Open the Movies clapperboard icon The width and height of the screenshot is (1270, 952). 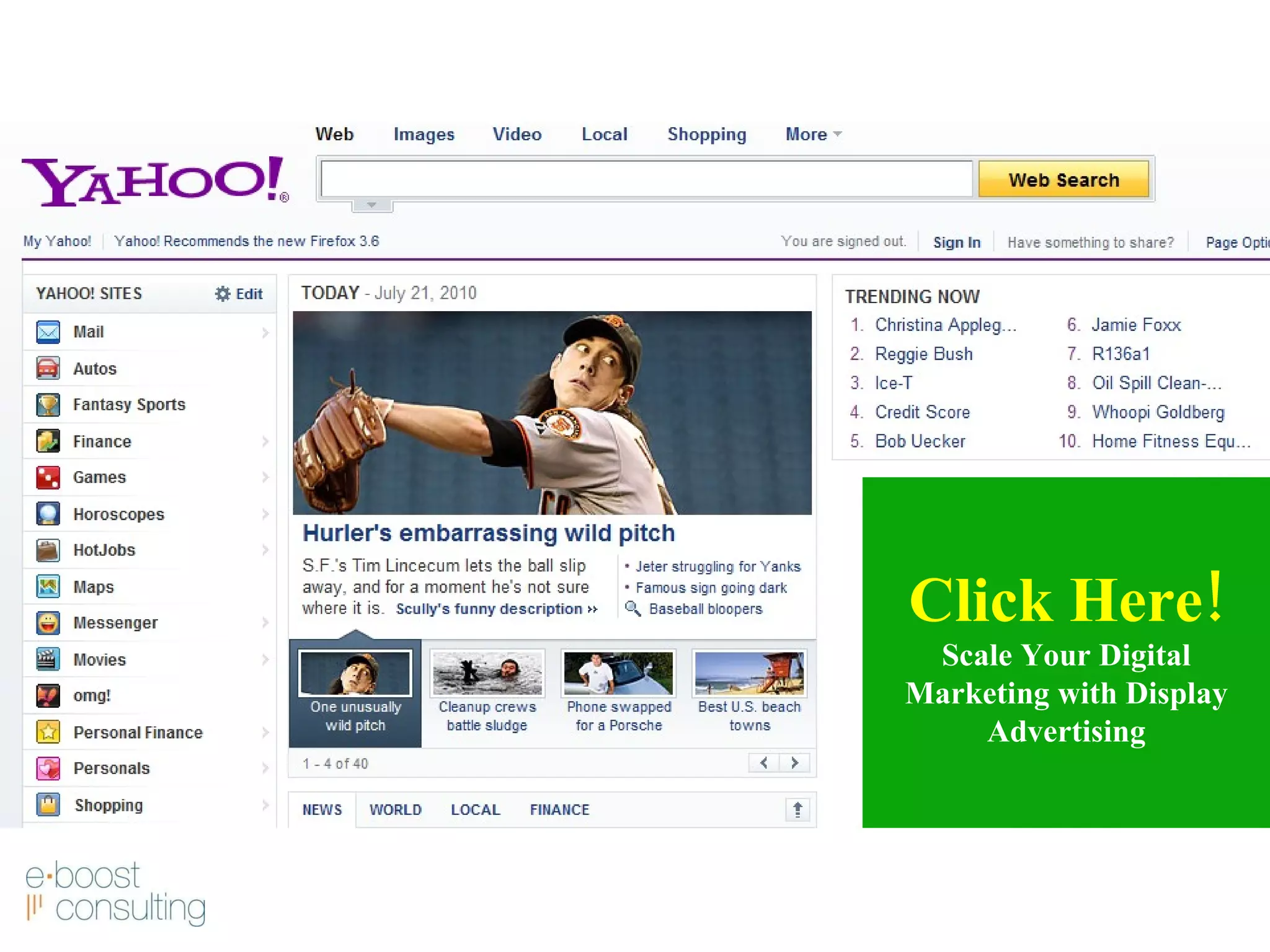[x=48, y=659]
